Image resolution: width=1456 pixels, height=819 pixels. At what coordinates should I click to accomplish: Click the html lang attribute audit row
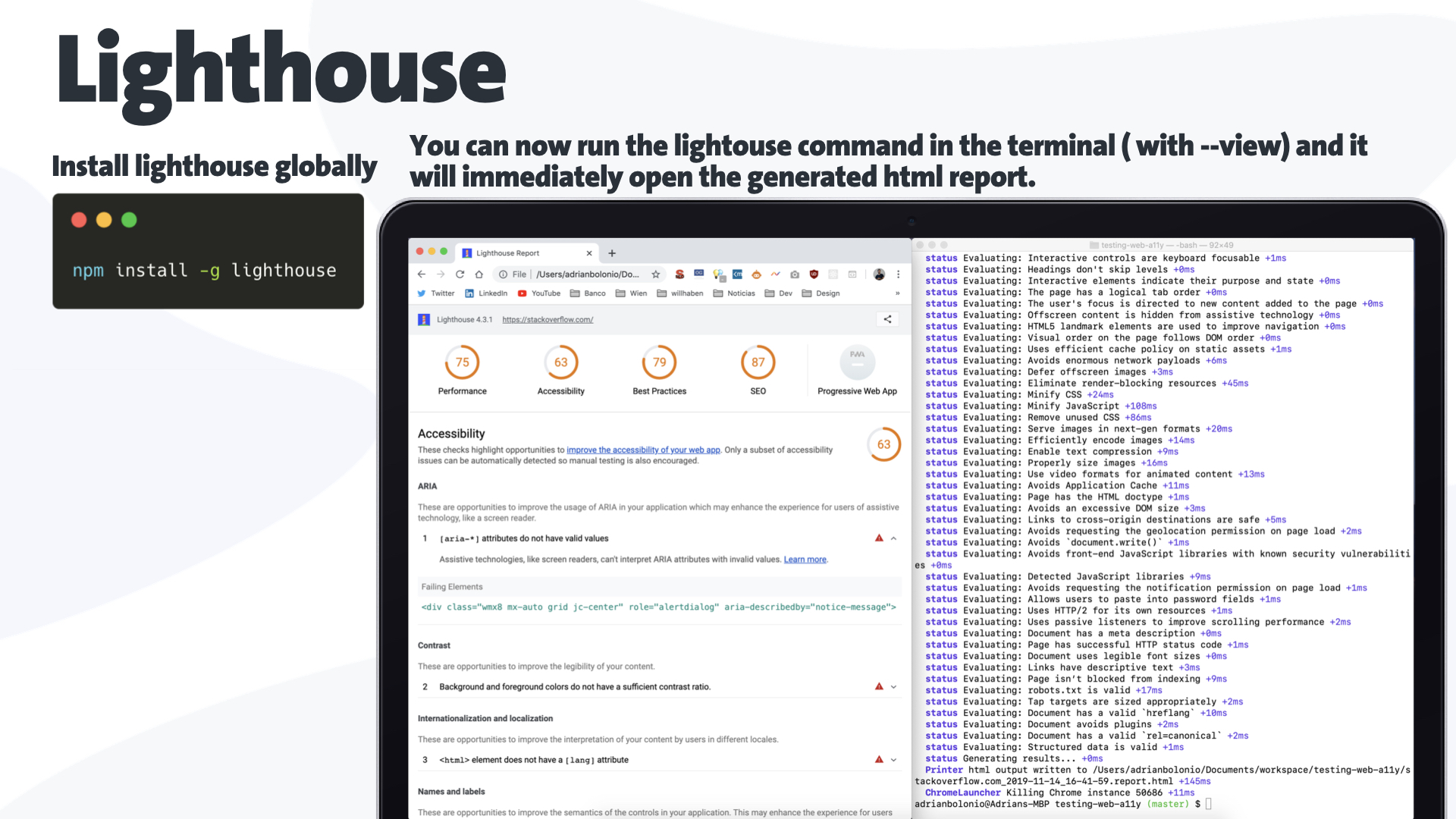(x=659, y=760)
